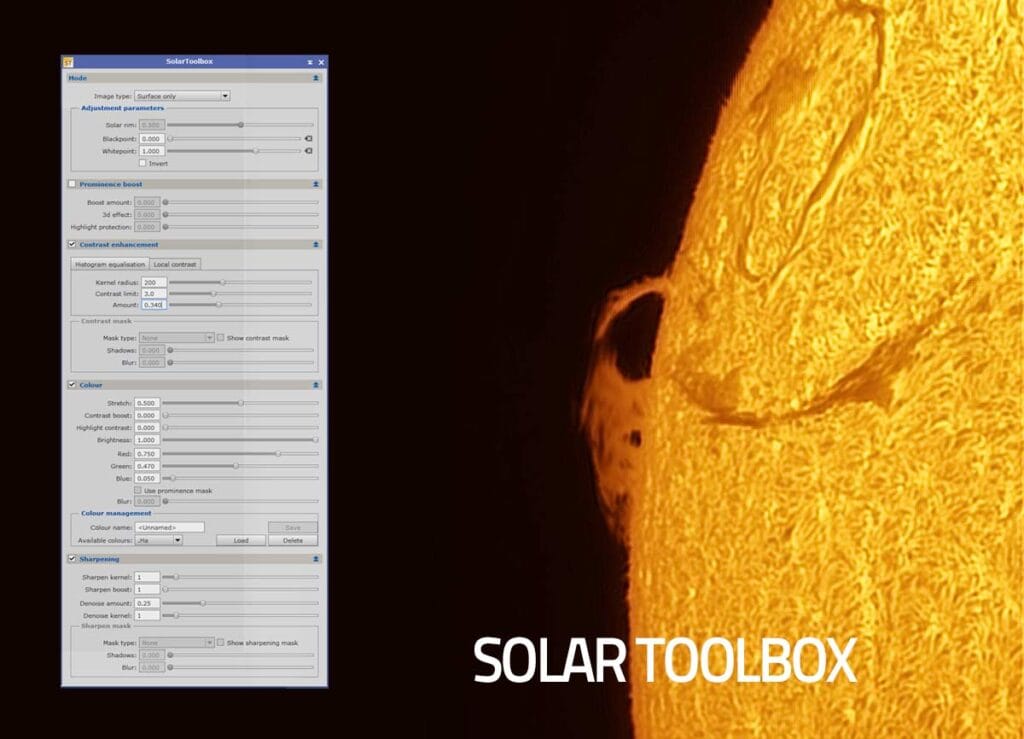
Task: Switch to the Local contrast tab
Action: pyautogui.click(x=175, y=263)
